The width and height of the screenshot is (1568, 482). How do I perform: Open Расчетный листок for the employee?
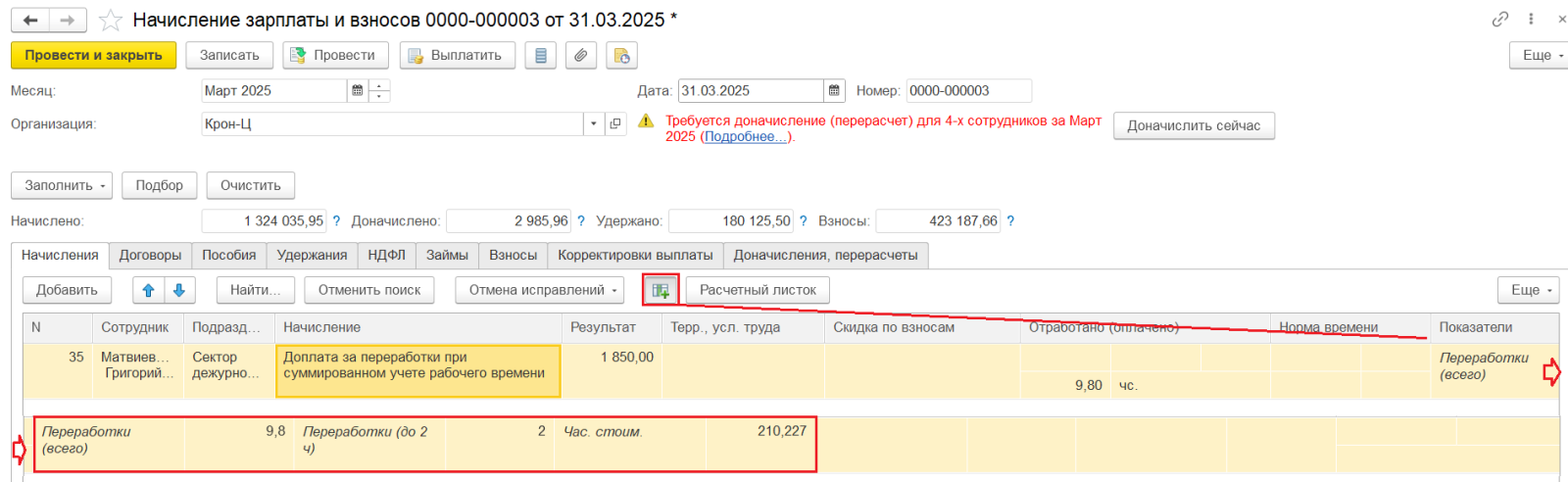pos(757,290)
